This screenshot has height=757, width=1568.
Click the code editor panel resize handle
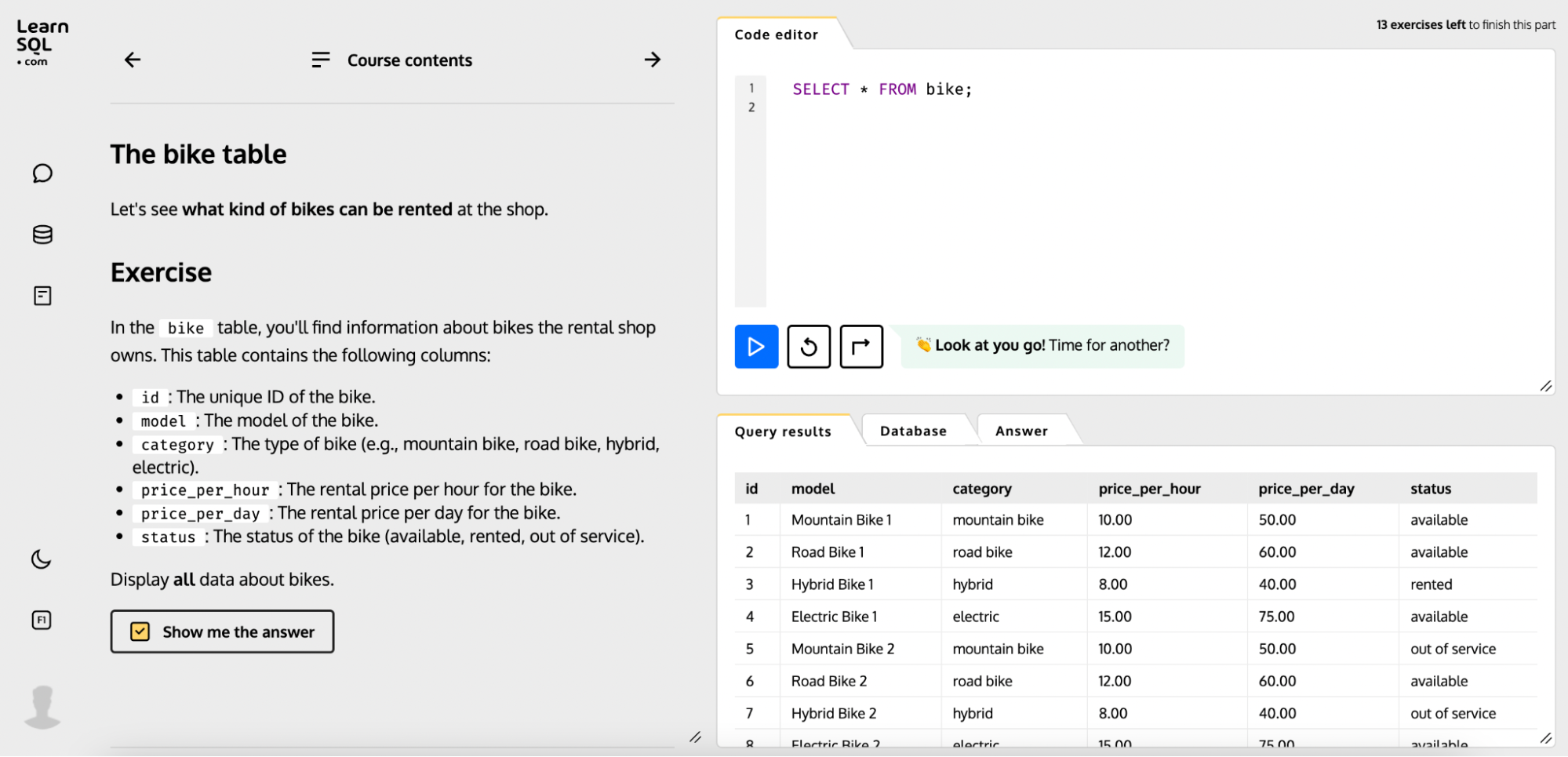1545,386
